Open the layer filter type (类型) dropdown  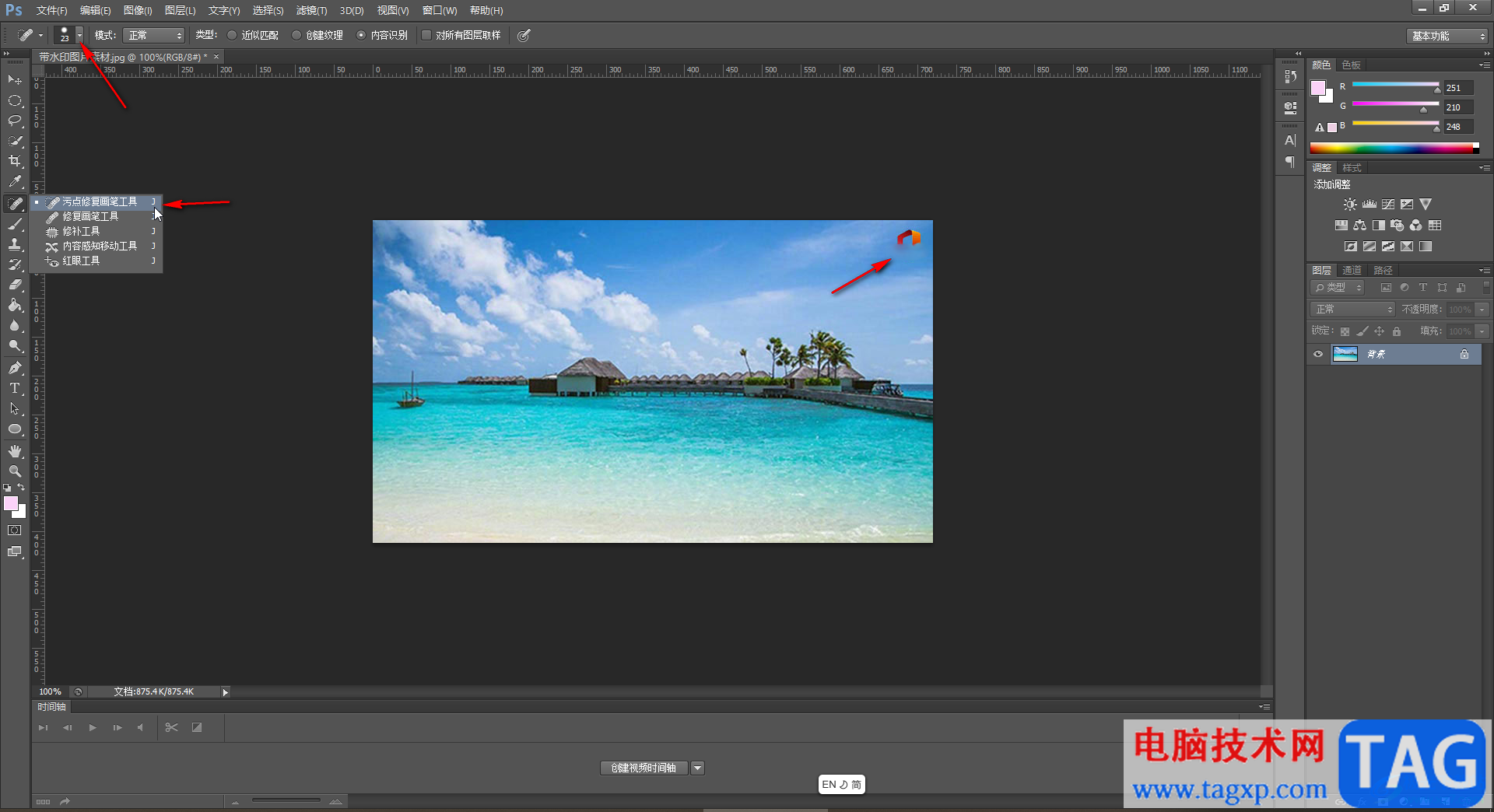(1338, 288)
